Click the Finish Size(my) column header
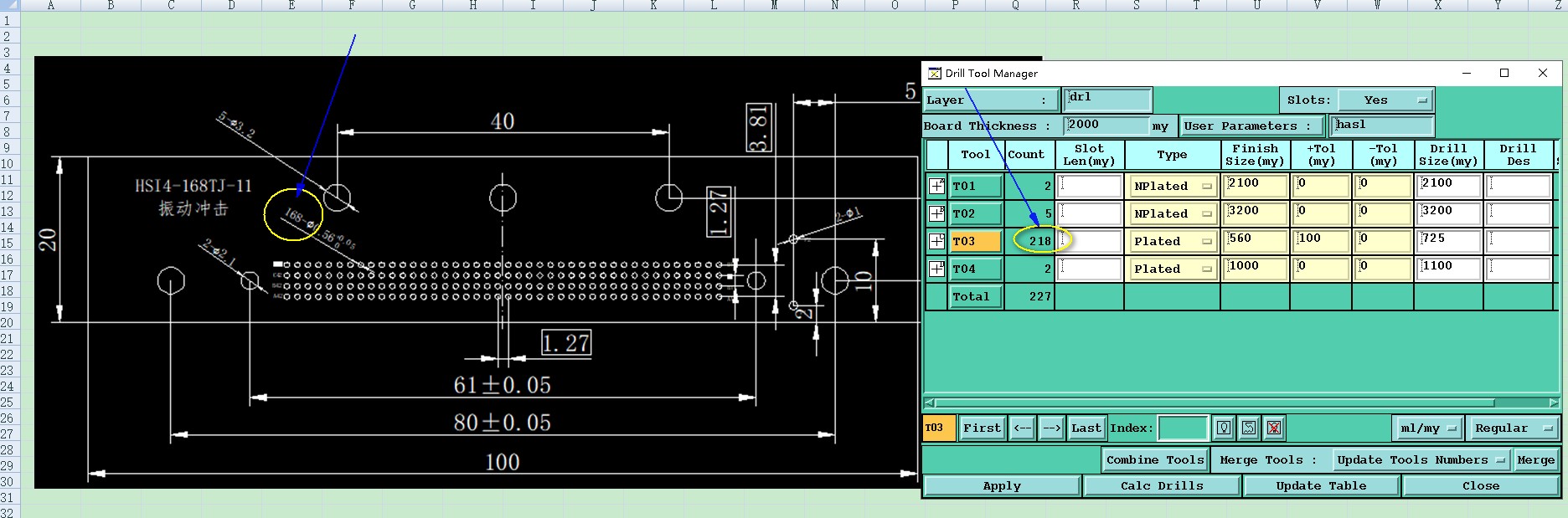The image size is (1568, 518). [1255, 155]
